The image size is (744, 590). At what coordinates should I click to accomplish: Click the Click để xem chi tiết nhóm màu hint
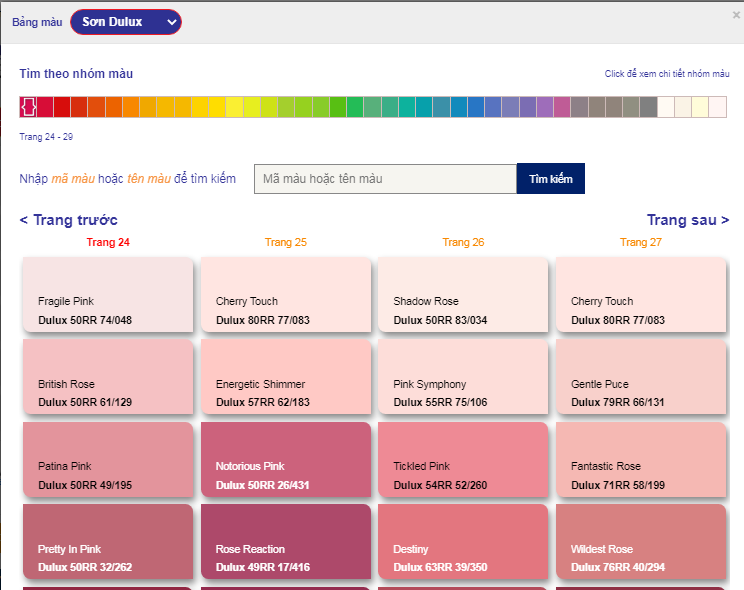tap(667, 74)
